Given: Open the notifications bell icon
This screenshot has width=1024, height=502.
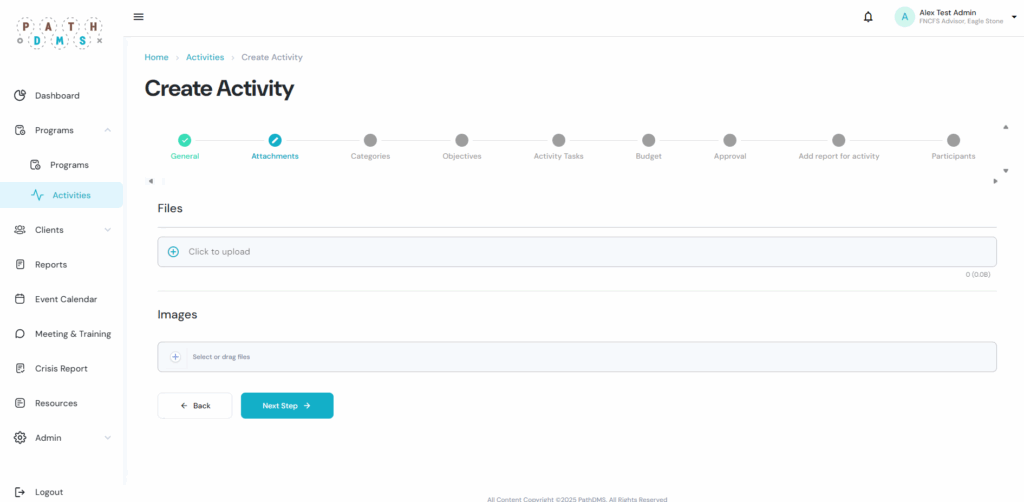Looking at the screenshot, I should click(868, 17).
